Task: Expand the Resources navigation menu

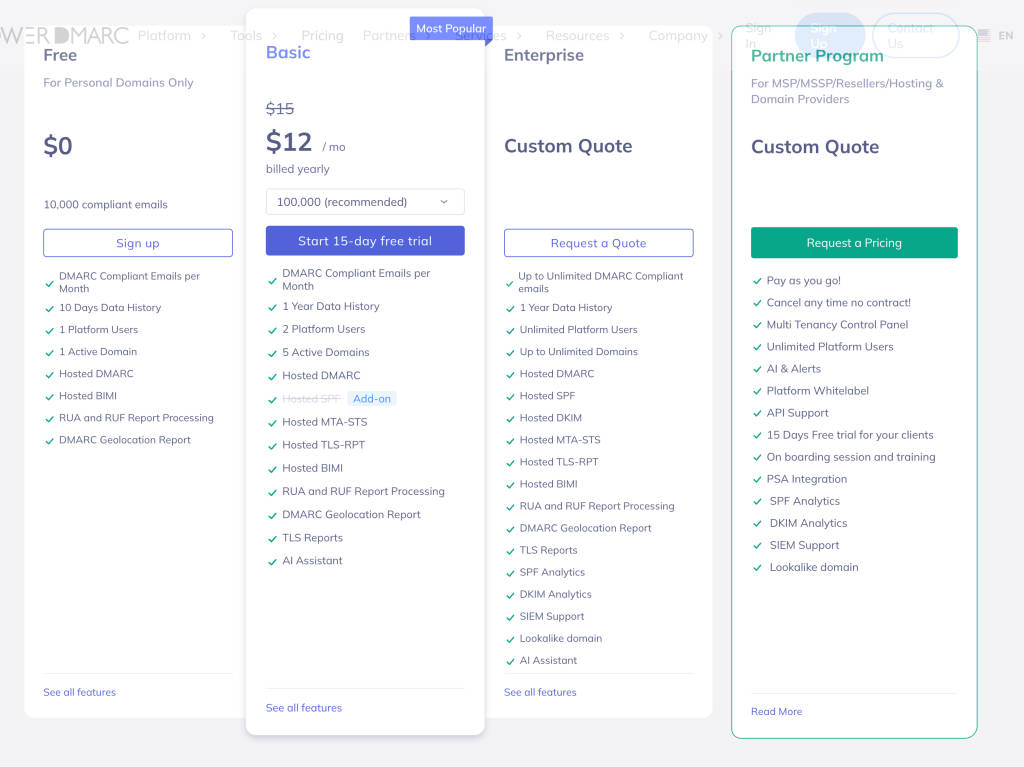Action: tap(578, 35)
